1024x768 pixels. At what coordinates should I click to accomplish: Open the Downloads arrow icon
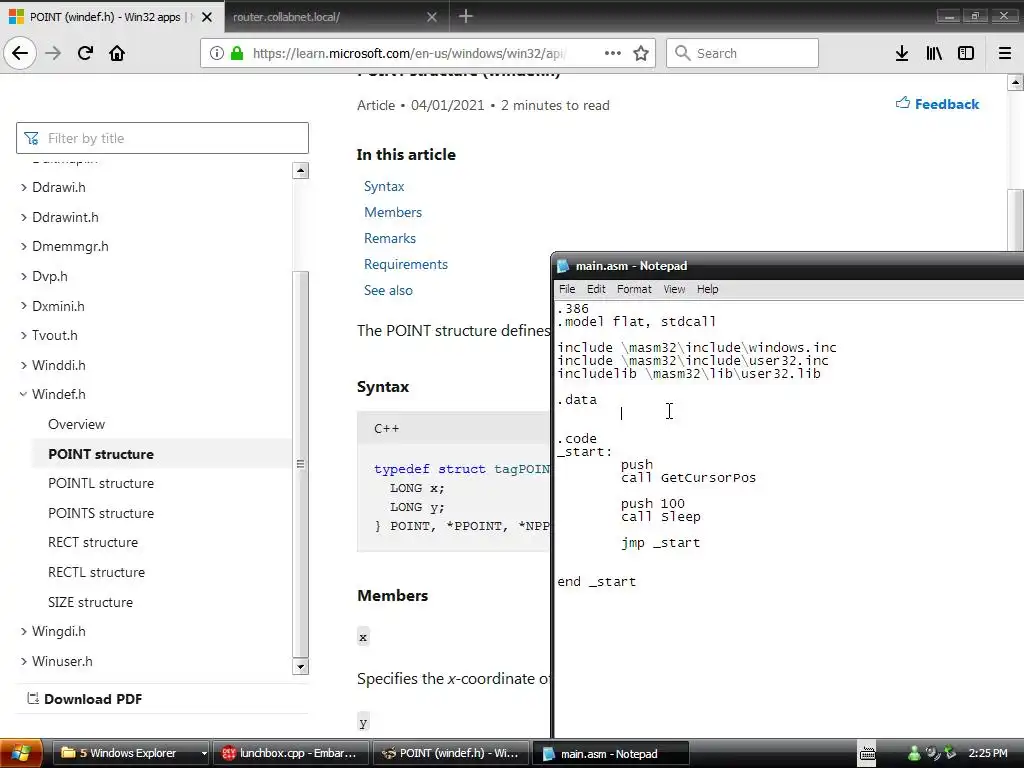point(902,53)
